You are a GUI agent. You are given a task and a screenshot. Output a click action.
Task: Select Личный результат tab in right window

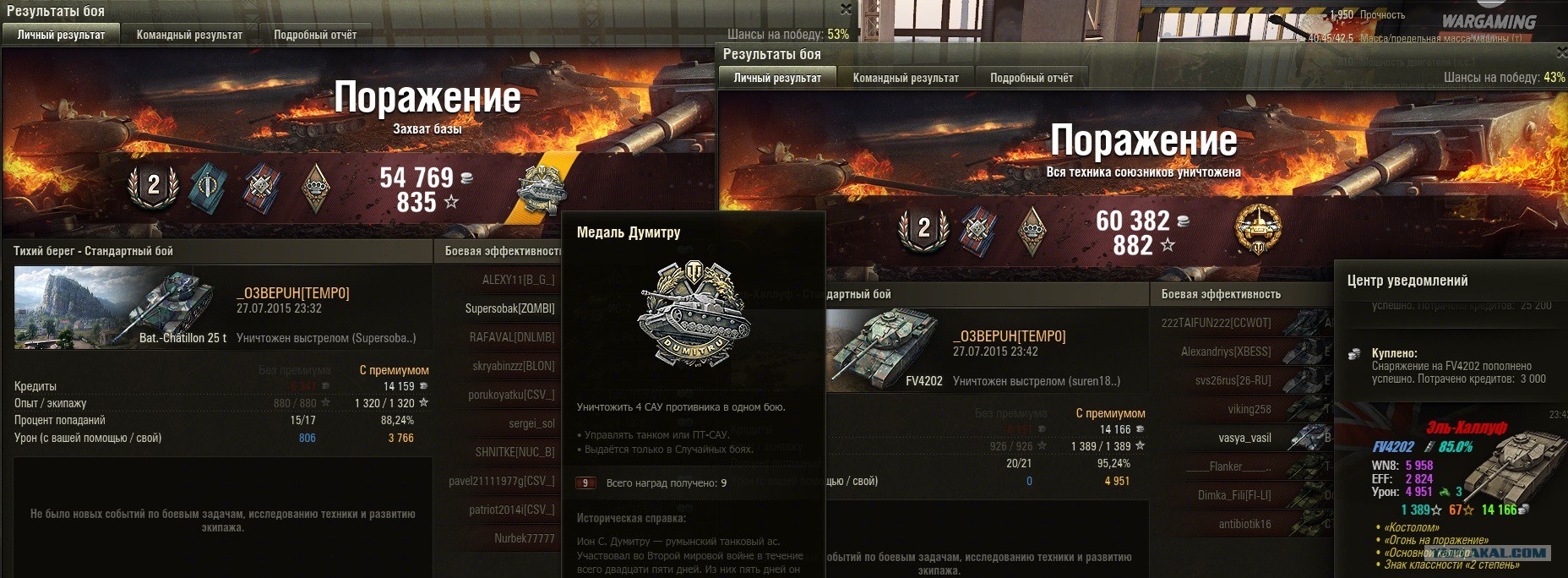pos(777,78)
